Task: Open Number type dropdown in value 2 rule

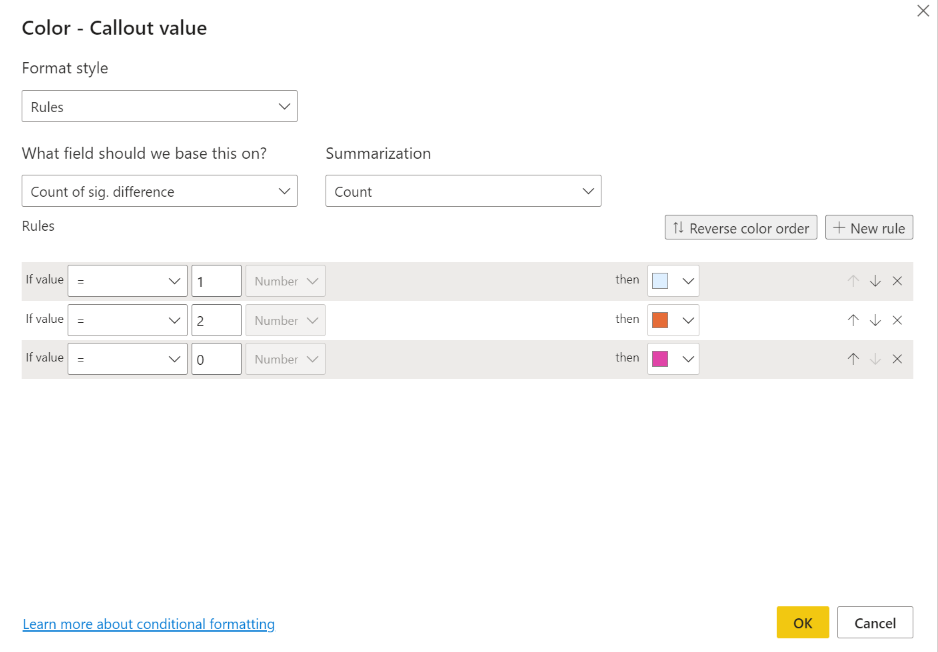Action: click(285, 320)
